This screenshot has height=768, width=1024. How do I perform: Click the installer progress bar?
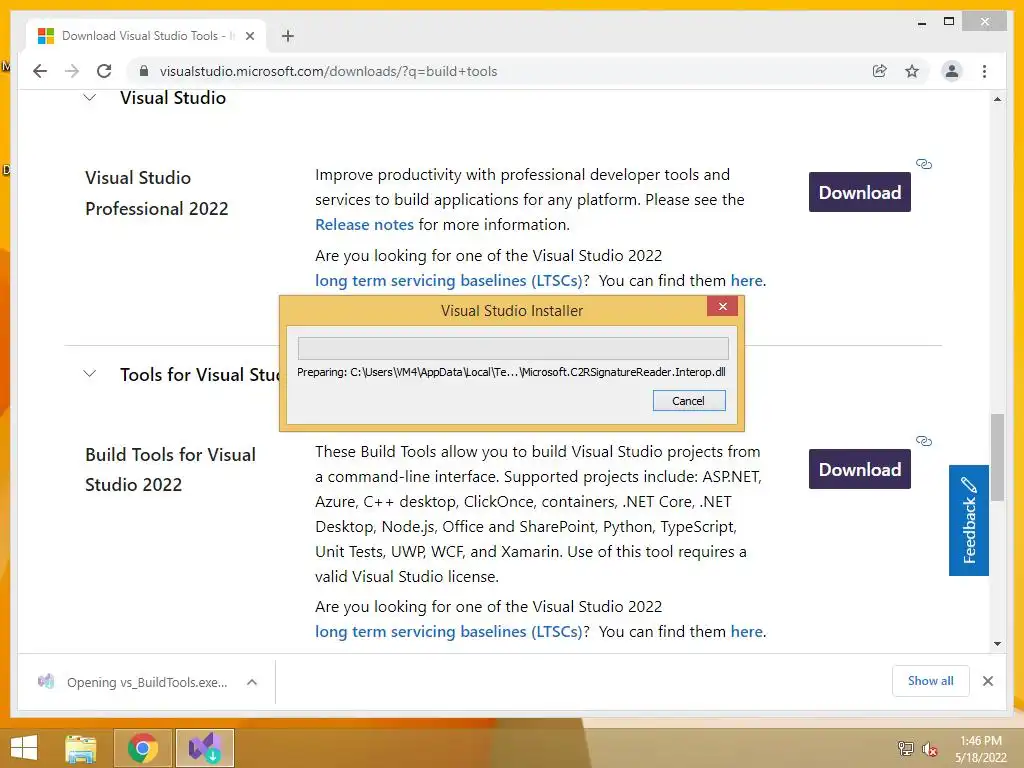513,348
